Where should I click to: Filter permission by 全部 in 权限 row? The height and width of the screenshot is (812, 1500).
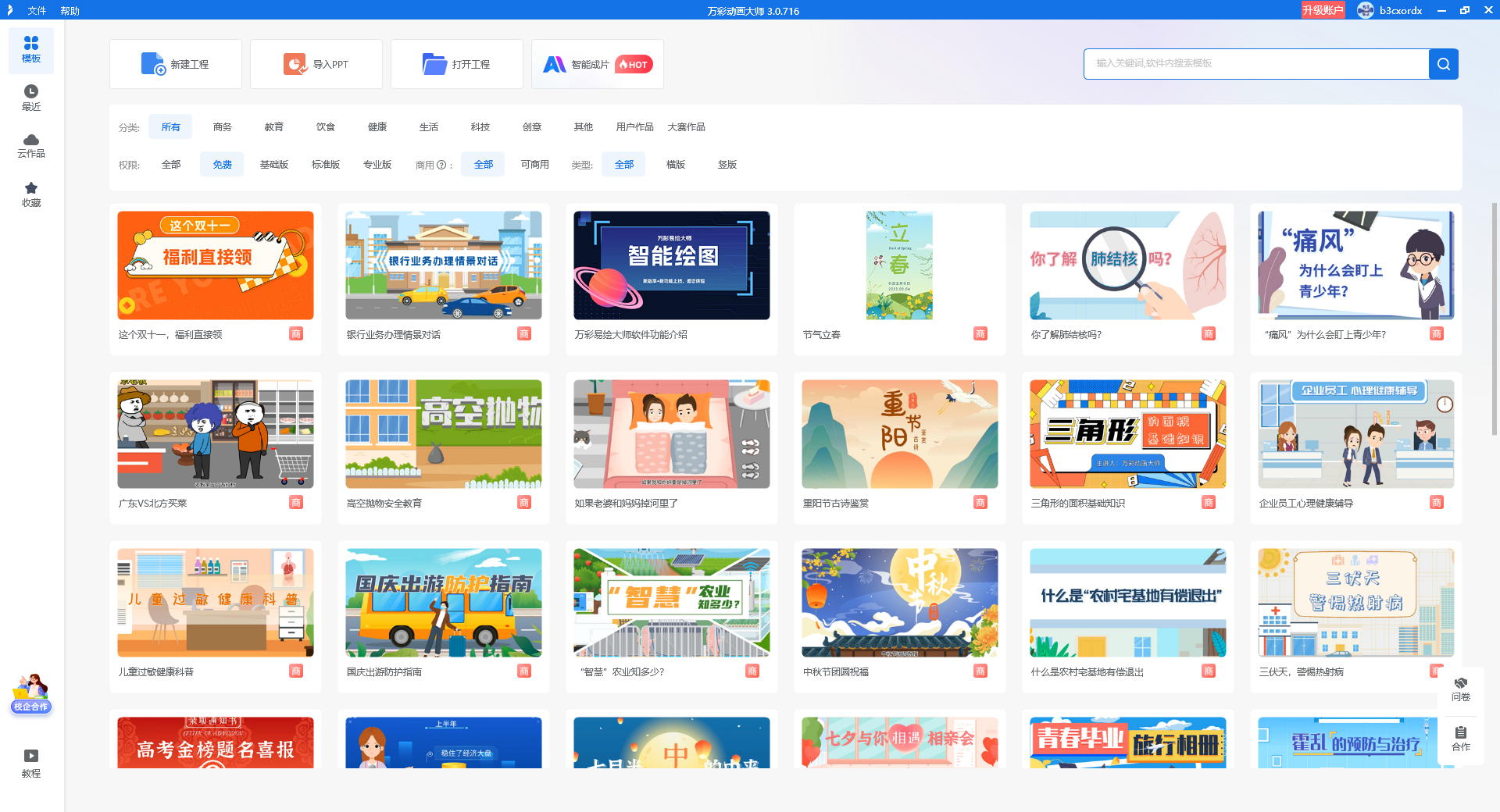pos(171,165)
